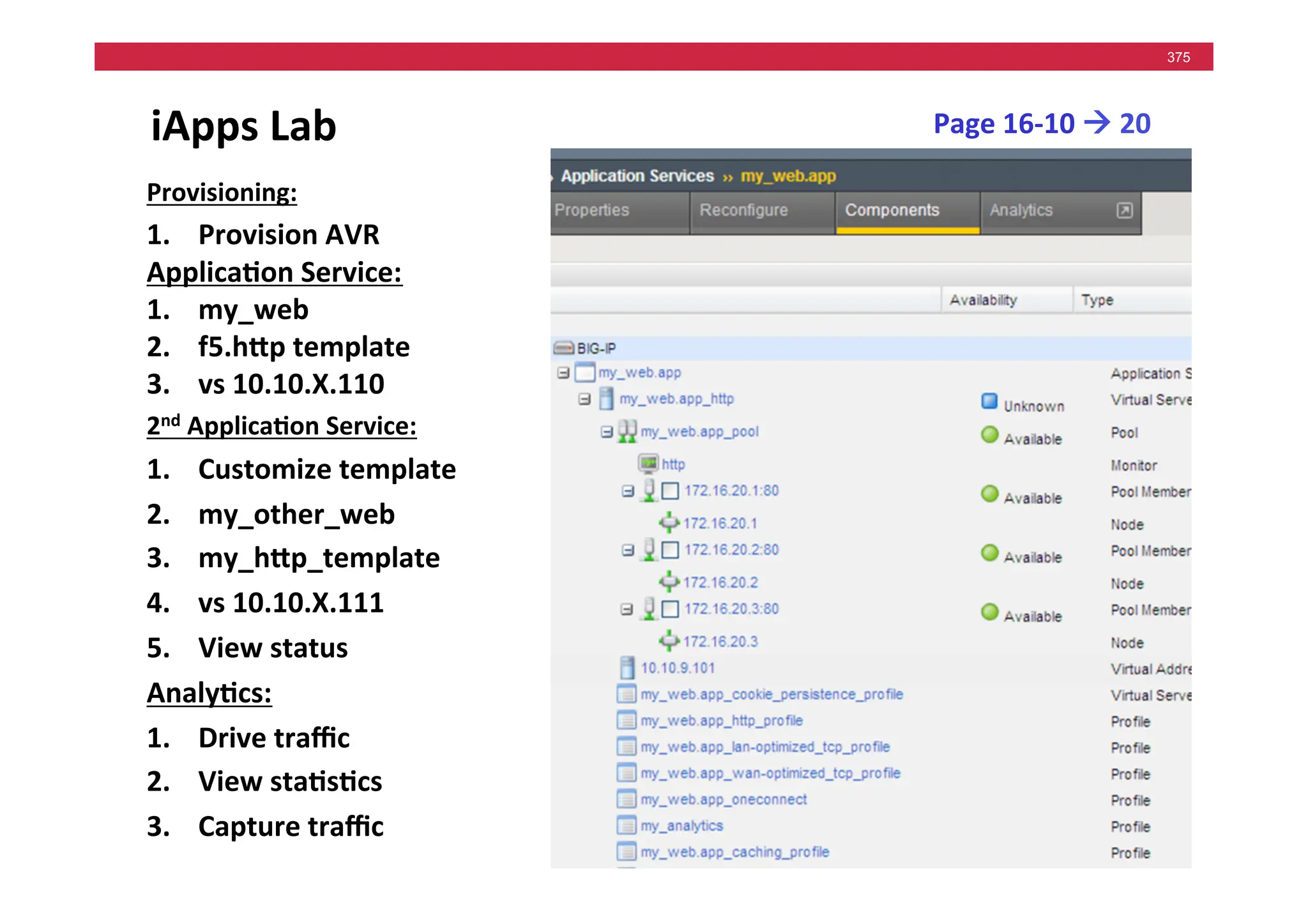Open Analytics in new window icon

pos(1125,210)
